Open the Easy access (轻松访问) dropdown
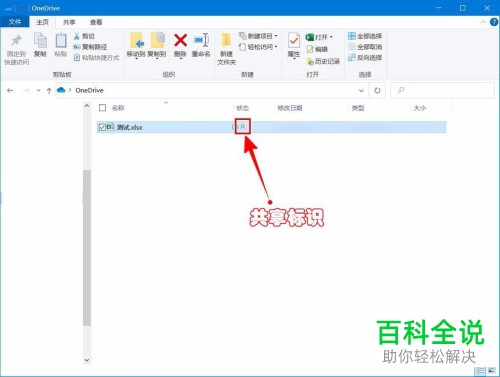The width and height of the screenshot is (500, 377). click(x=259, y=47)
